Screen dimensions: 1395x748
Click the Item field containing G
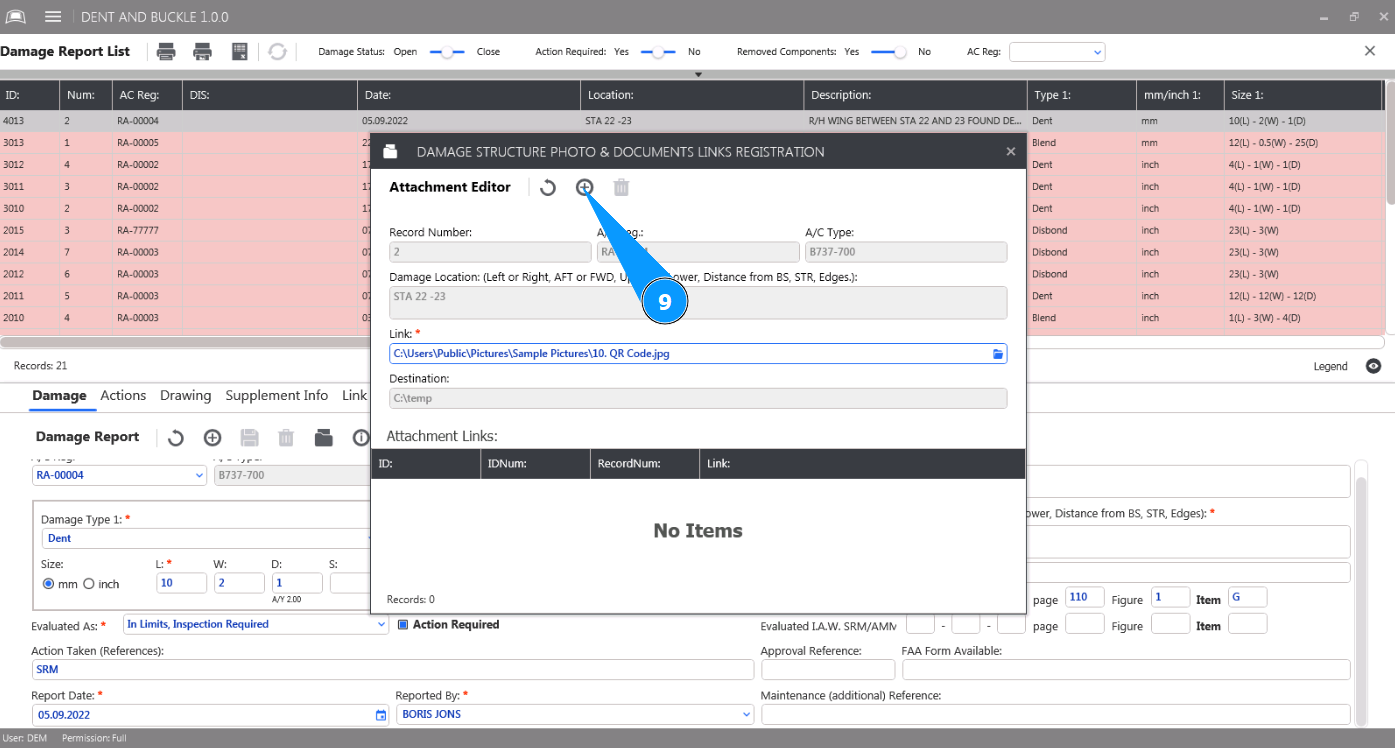coord(1247,598)
